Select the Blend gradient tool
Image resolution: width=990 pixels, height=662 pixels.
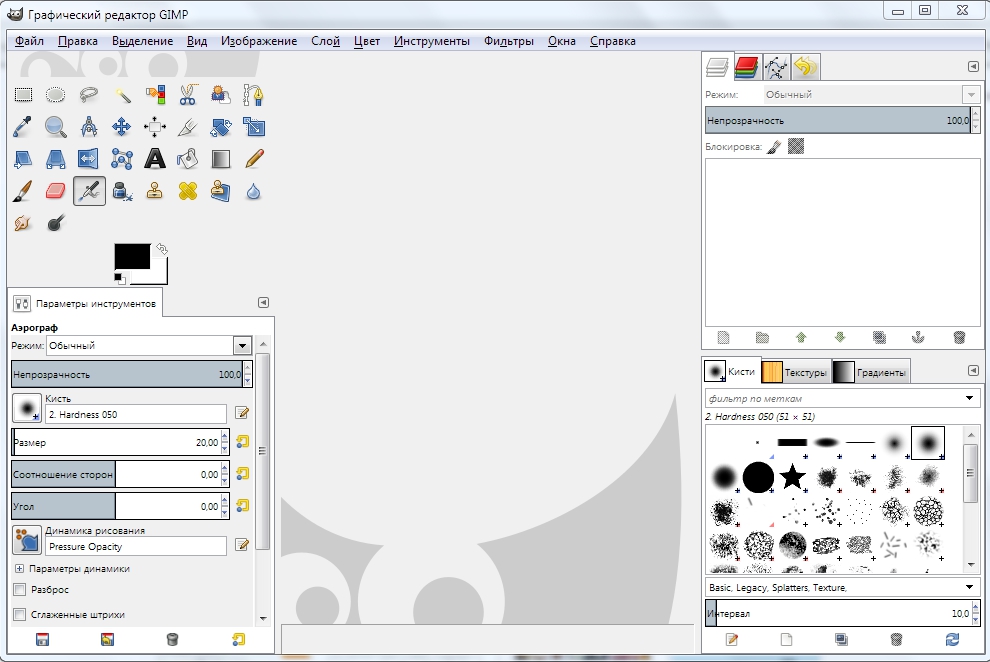click(x=220, y=158)
